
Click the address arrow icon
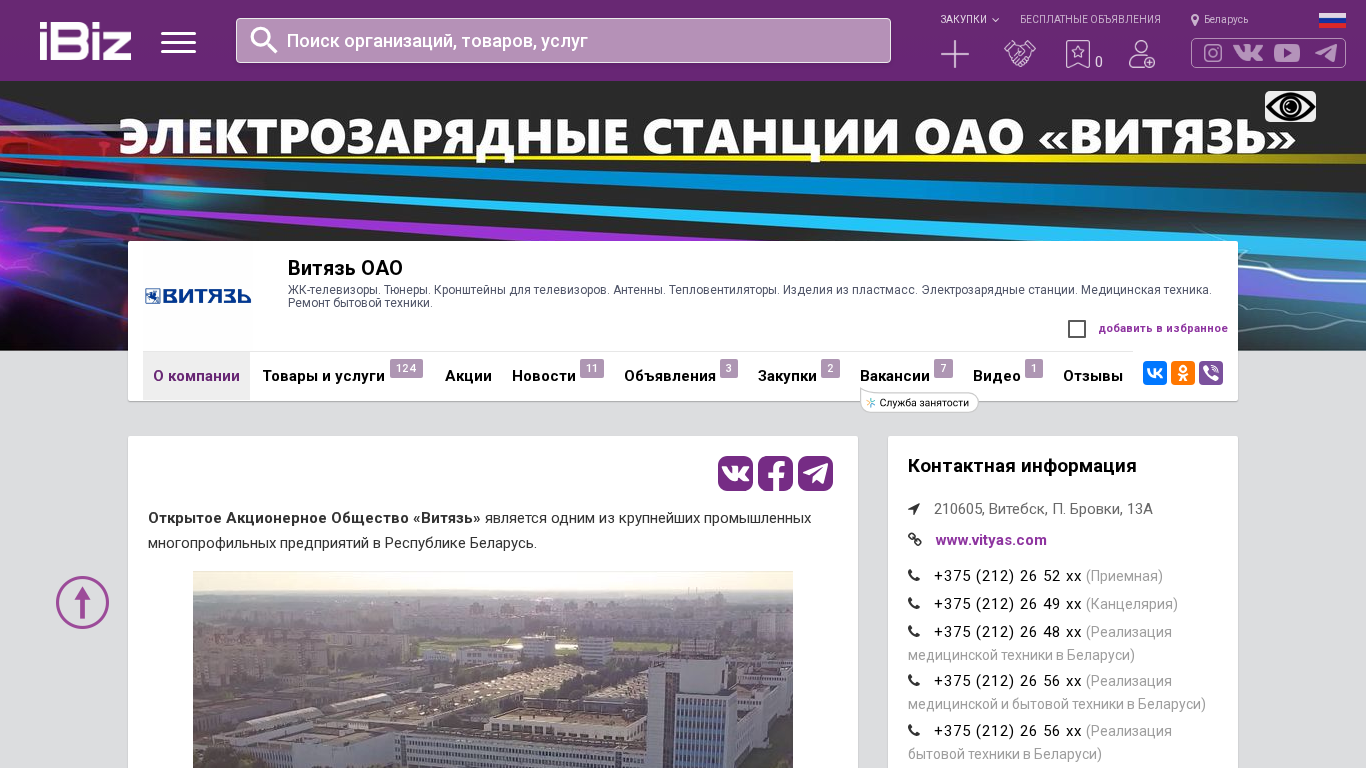click(914, 509)
